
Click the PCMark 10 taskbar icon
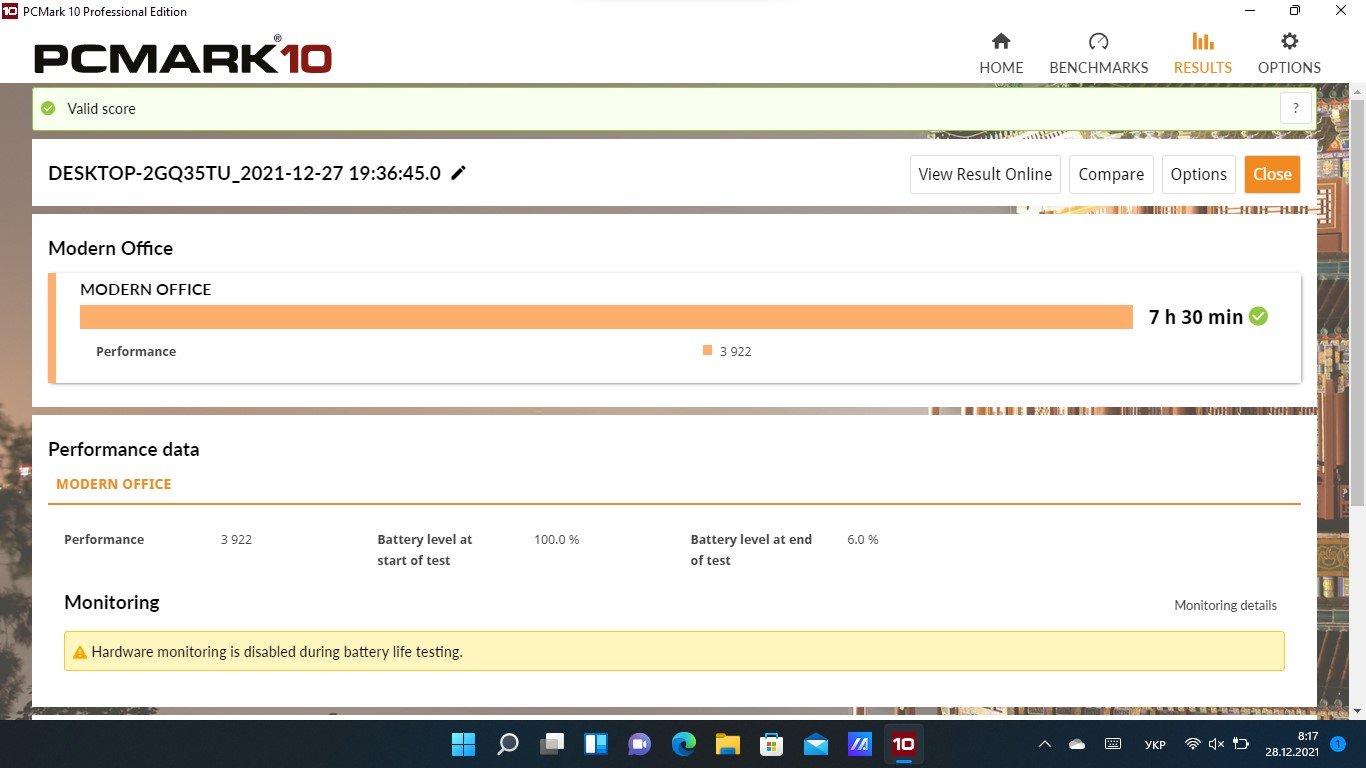point(904,744)
